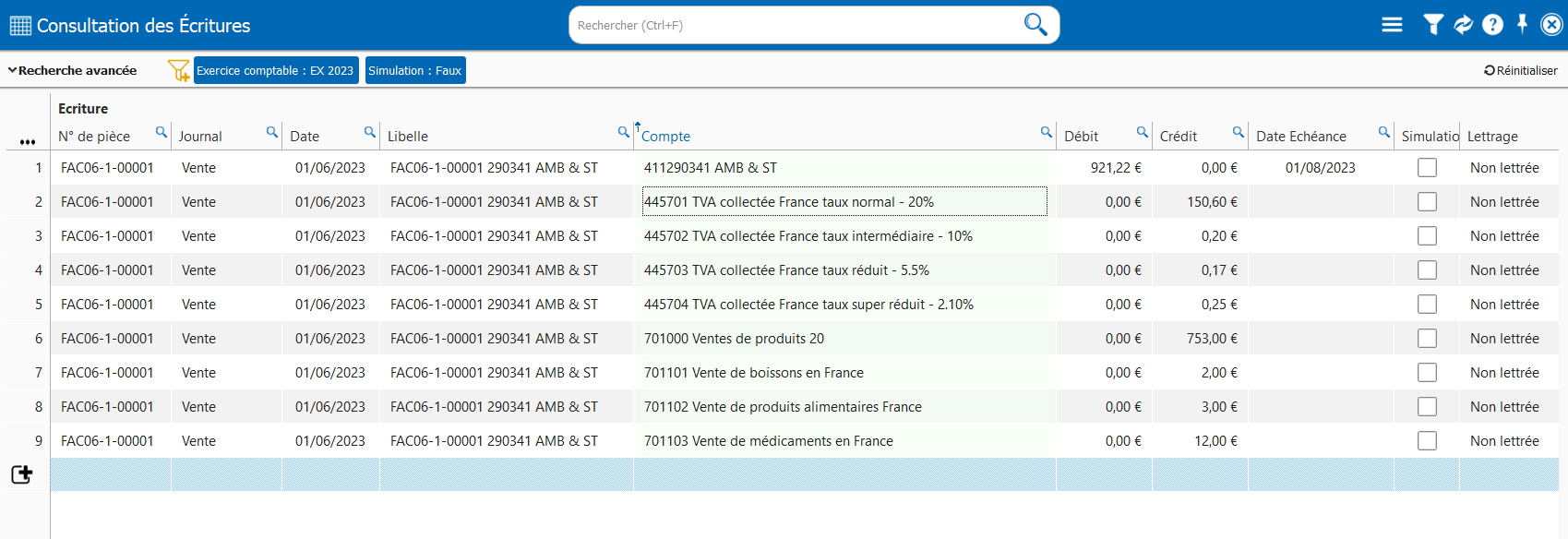Viewport: 1568px width, 539px height.
Task: Click the Réinitialiser link
Action: coord(1520,70)
